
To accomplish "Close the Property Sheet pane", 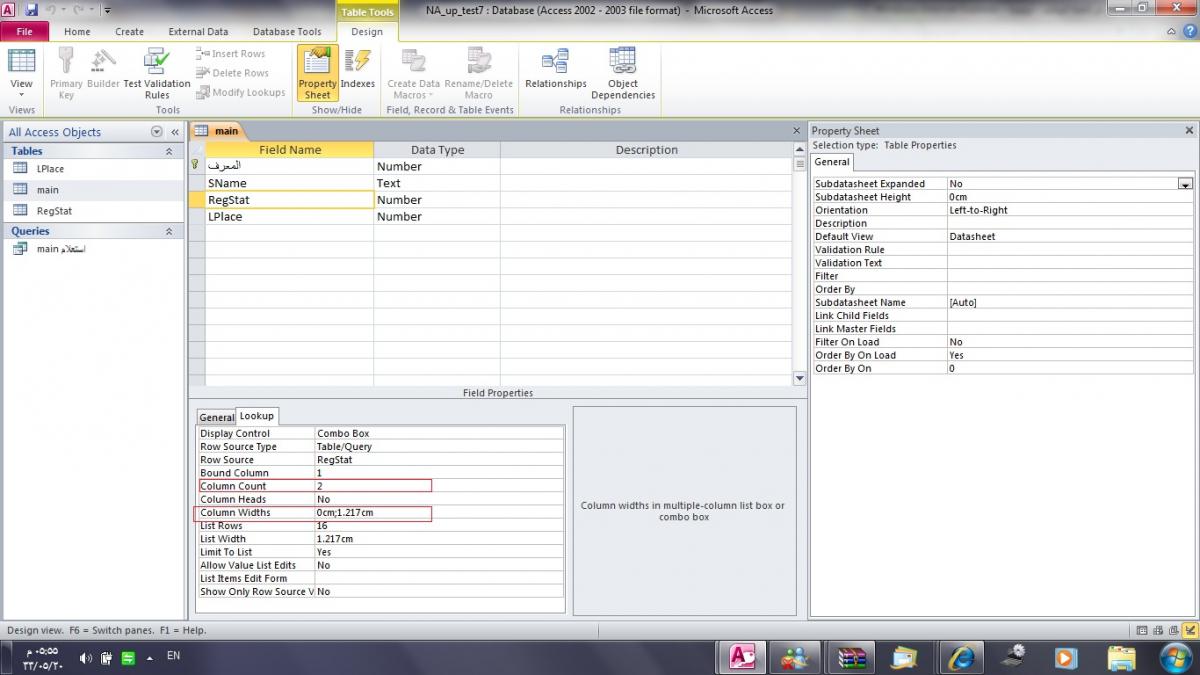I will coord(1189,131).
